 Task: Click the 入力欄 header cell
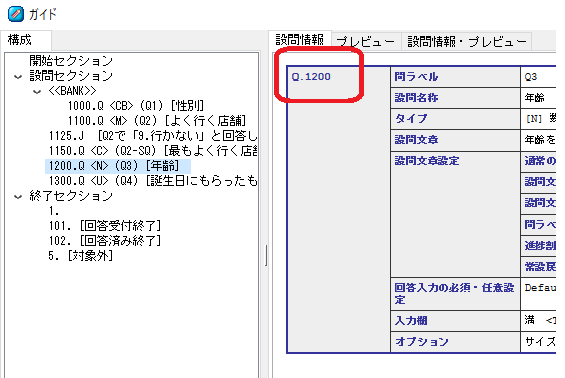click(456, 321)
